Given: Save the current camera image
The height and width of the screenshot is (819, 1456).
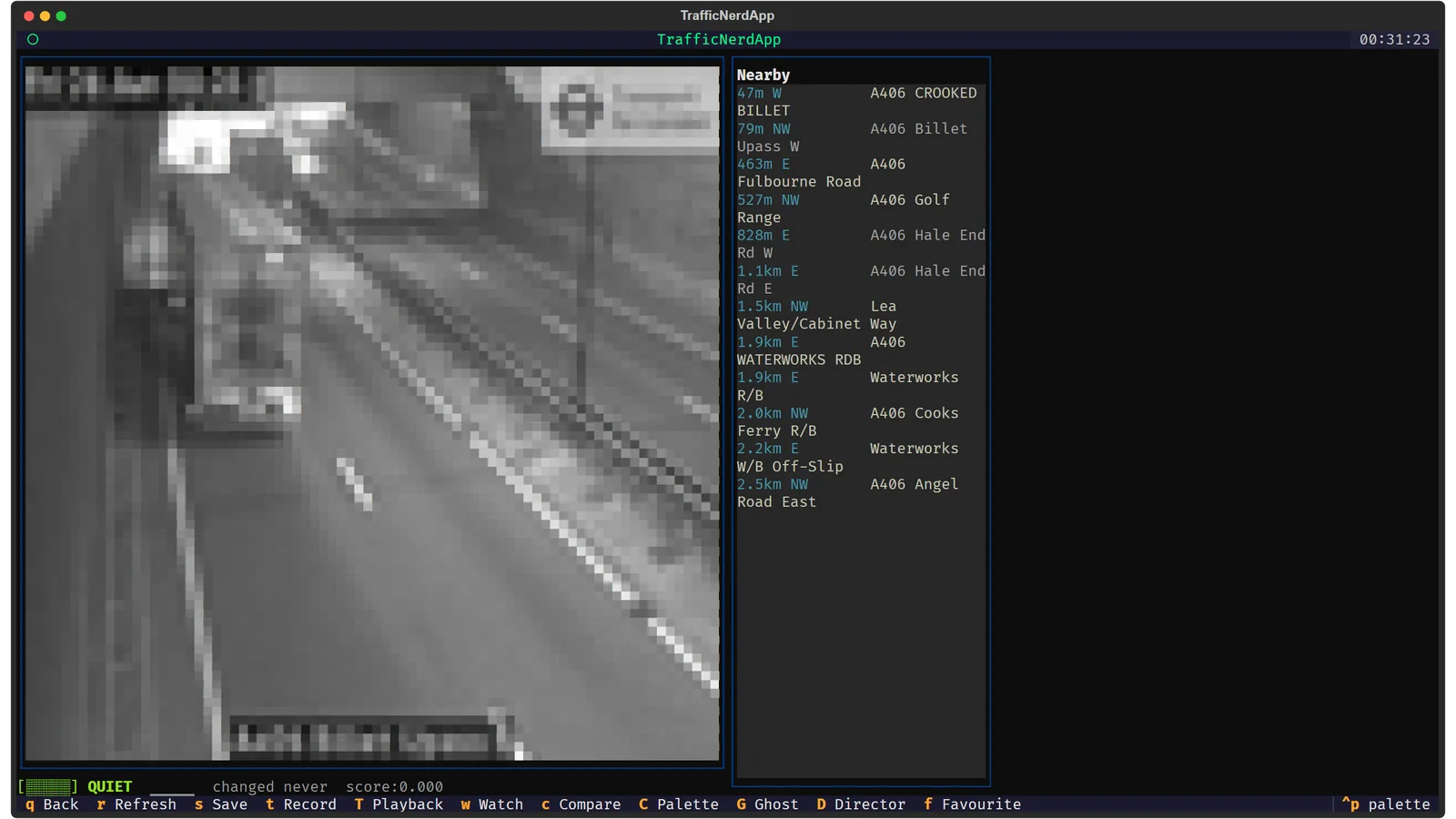Looking at the screenshot, I should coord(221,804).
